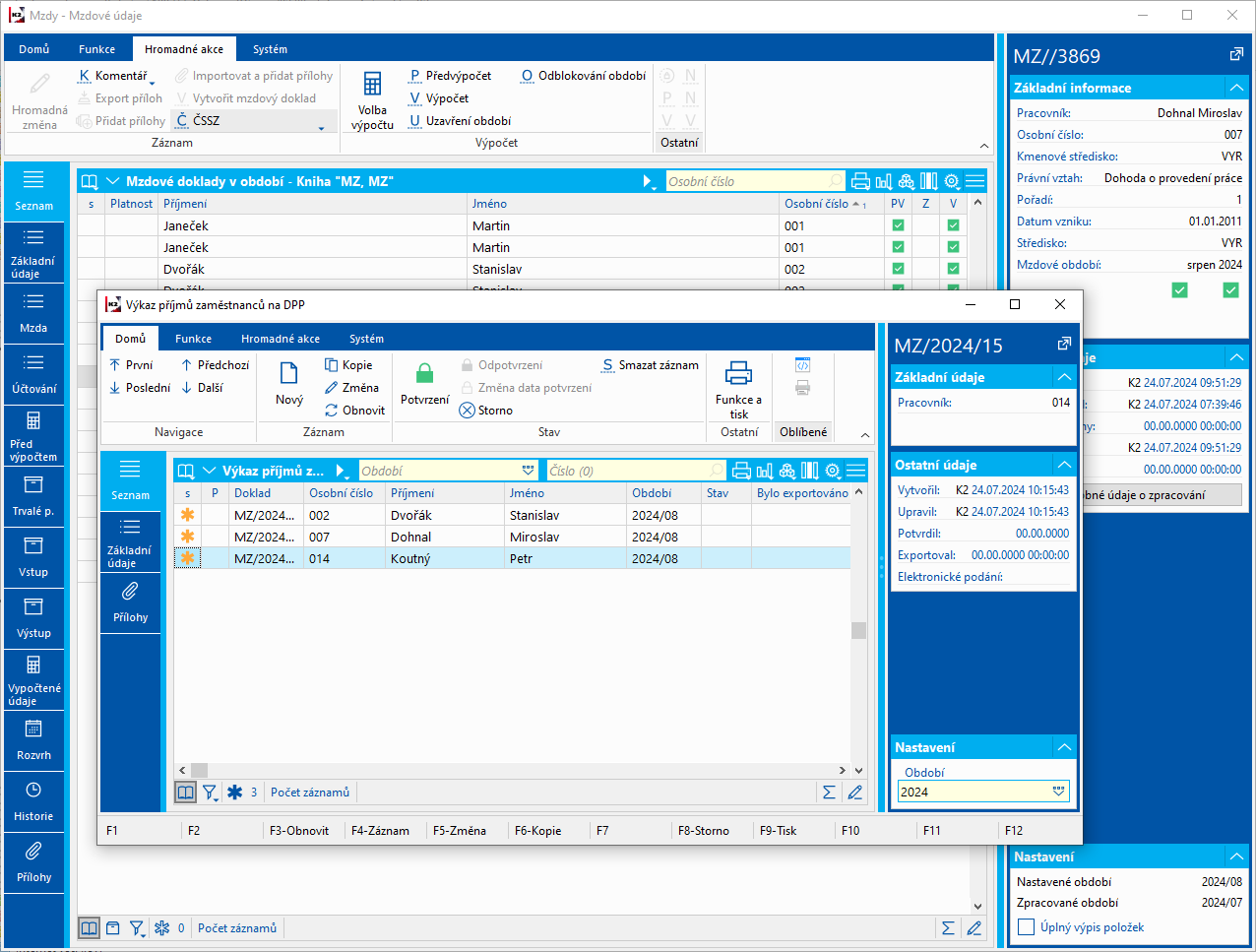Open Trvalé p. in Mzdy sidebar
The width and height of the screenshot is (1256, 952).
[x=33, y=496]
